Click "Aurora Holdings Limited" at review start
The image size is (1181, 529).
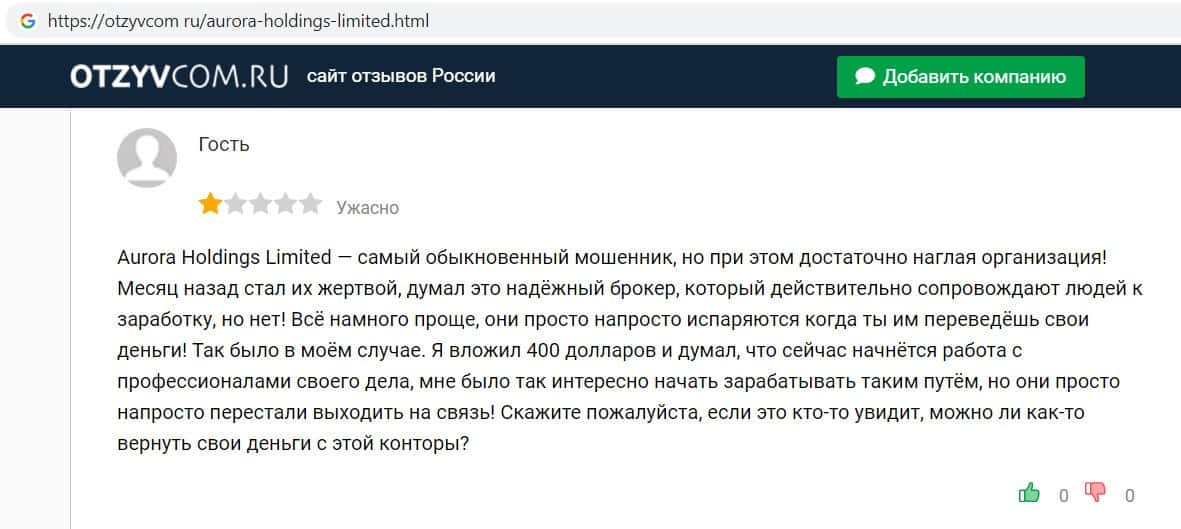(x=221, y=256)
